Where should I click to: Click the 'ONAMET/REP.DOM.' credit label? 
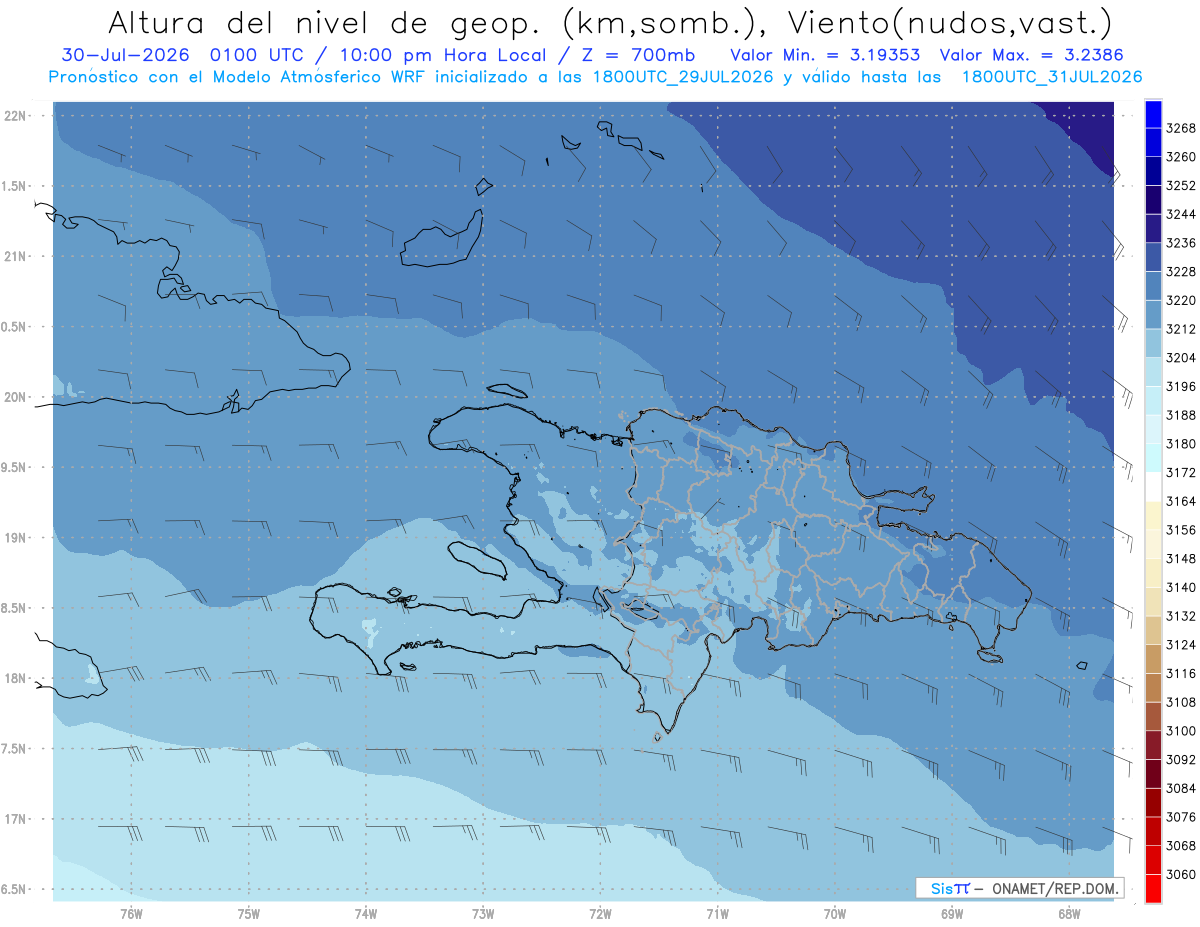[1054, 888]
